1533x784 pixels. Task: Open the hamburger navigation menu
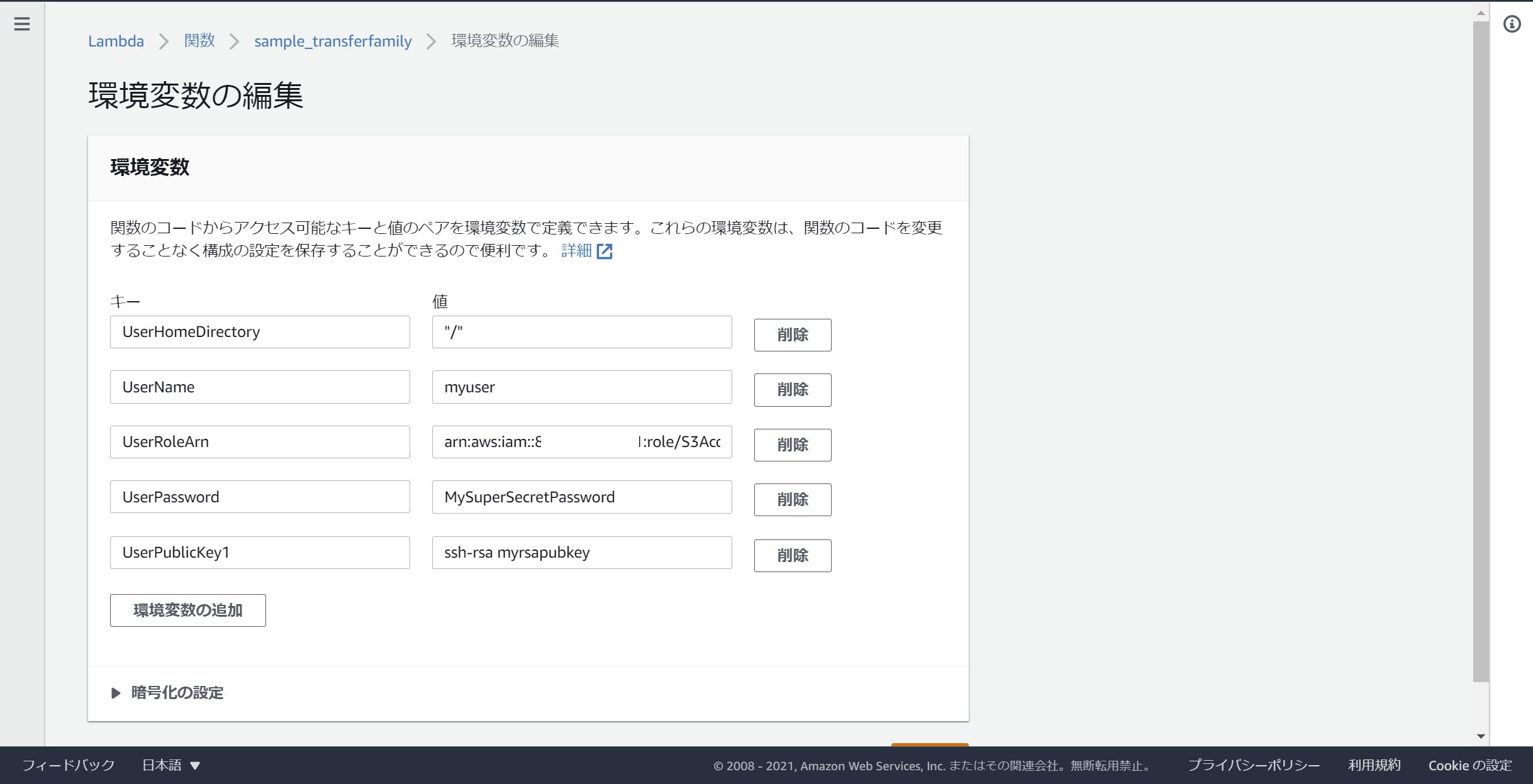tap(22, 24)
